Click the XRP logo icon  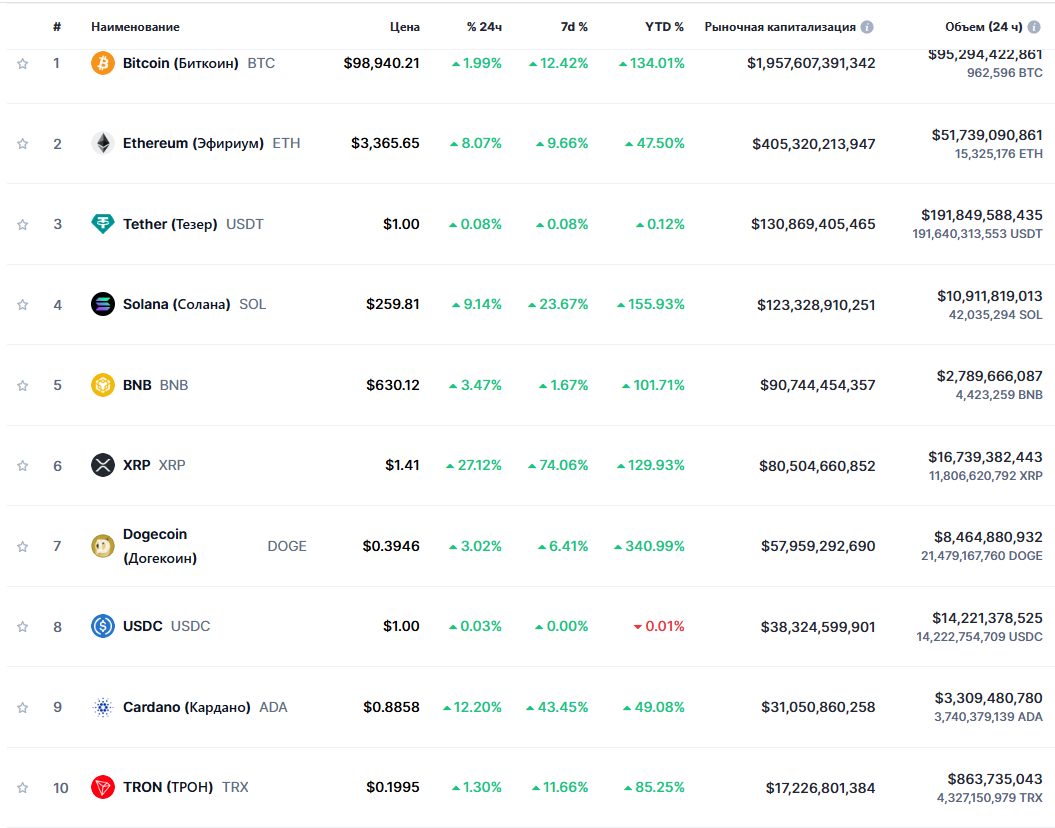[103, 465]
